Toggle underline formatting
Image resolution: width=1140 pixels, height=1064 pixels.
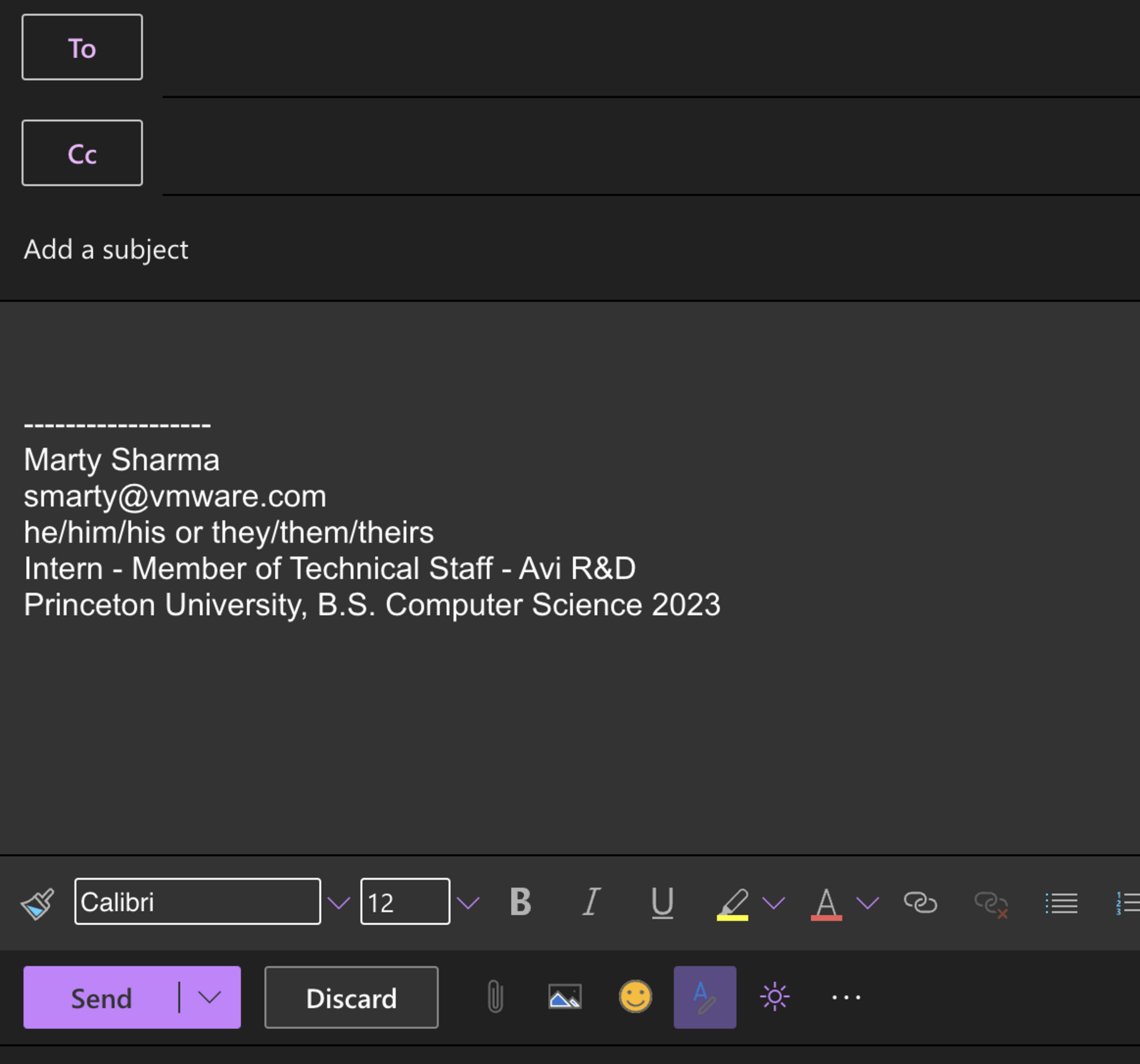pos(662,903)
